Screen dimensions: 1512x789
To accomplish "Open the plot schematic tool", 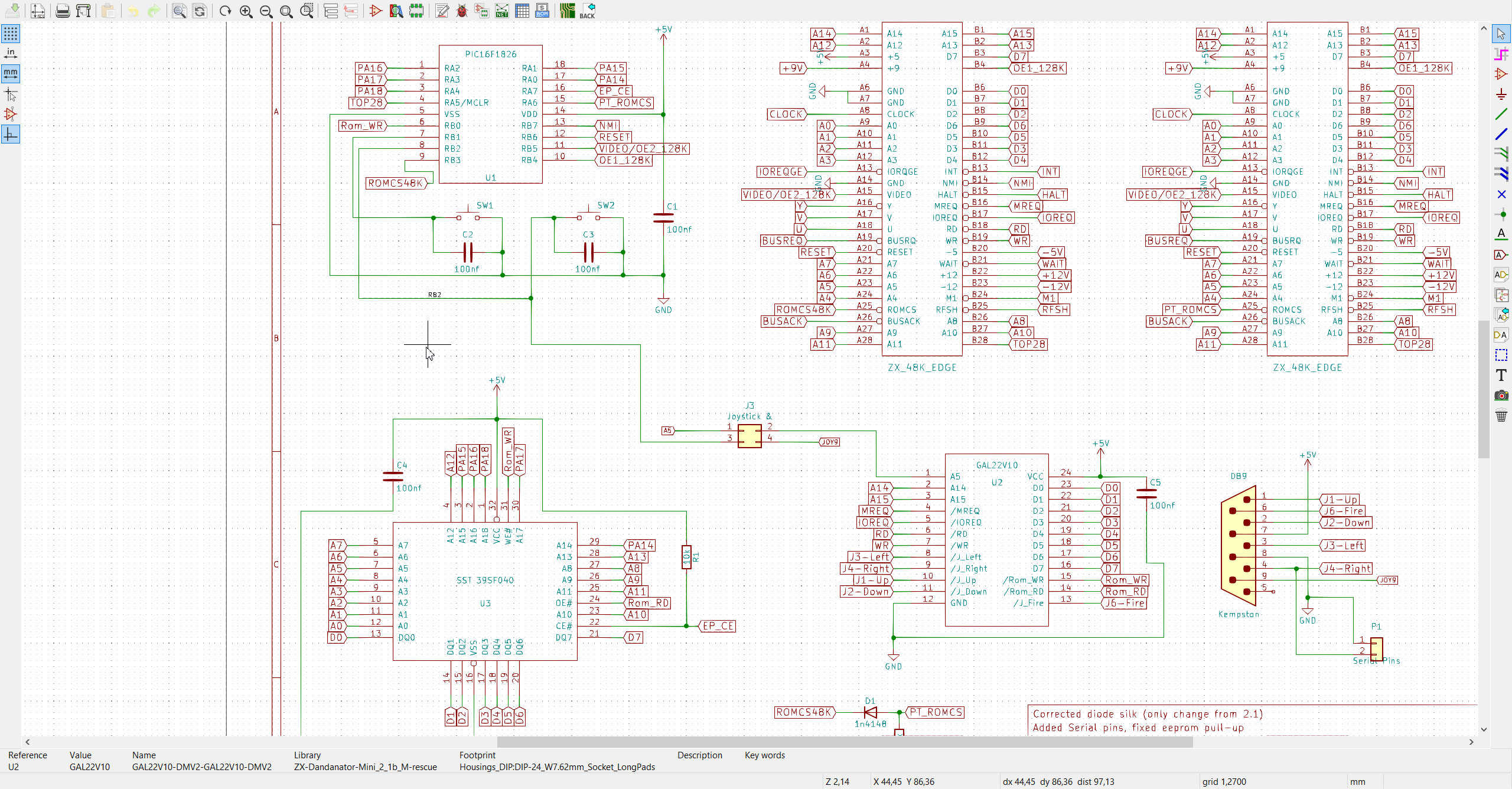I will point(83,10).
